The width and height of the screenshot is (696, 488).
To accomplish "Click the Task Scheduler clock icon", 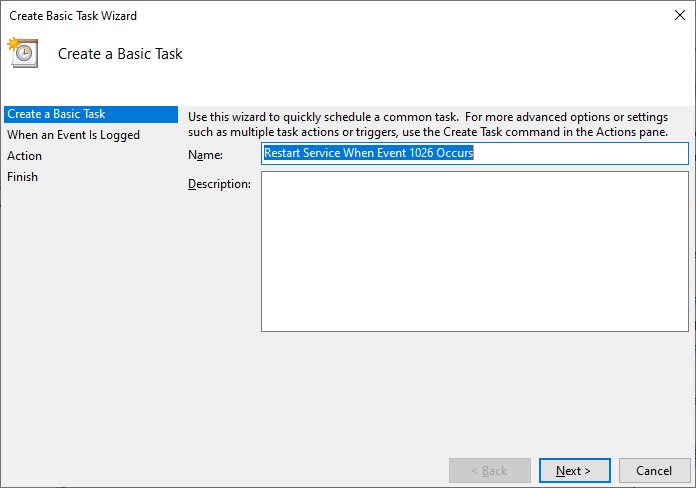I will click(23, 53).
